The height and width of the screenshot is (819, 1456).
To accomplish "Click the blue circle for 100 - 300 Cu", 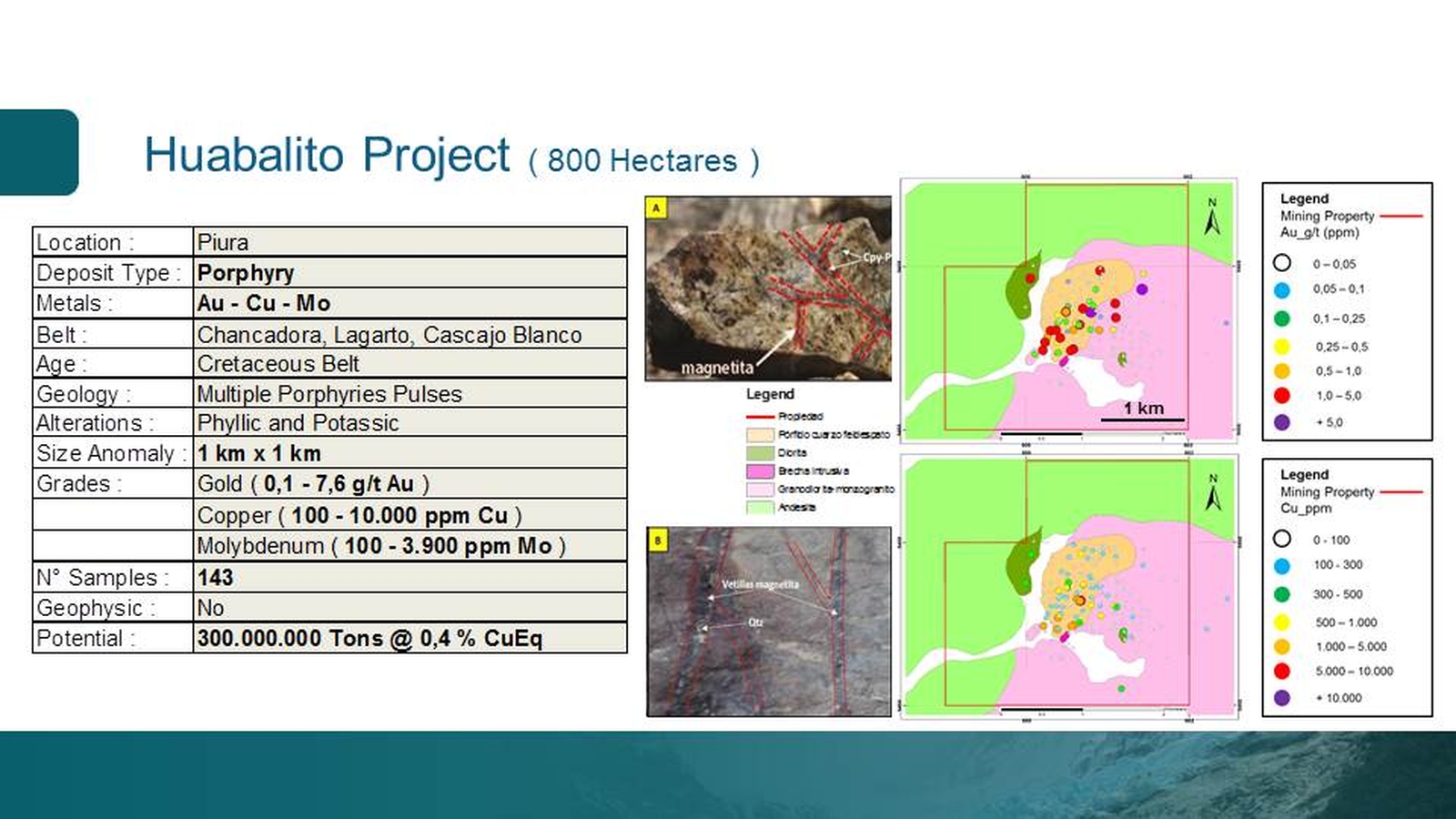I will click(1282, 565).
